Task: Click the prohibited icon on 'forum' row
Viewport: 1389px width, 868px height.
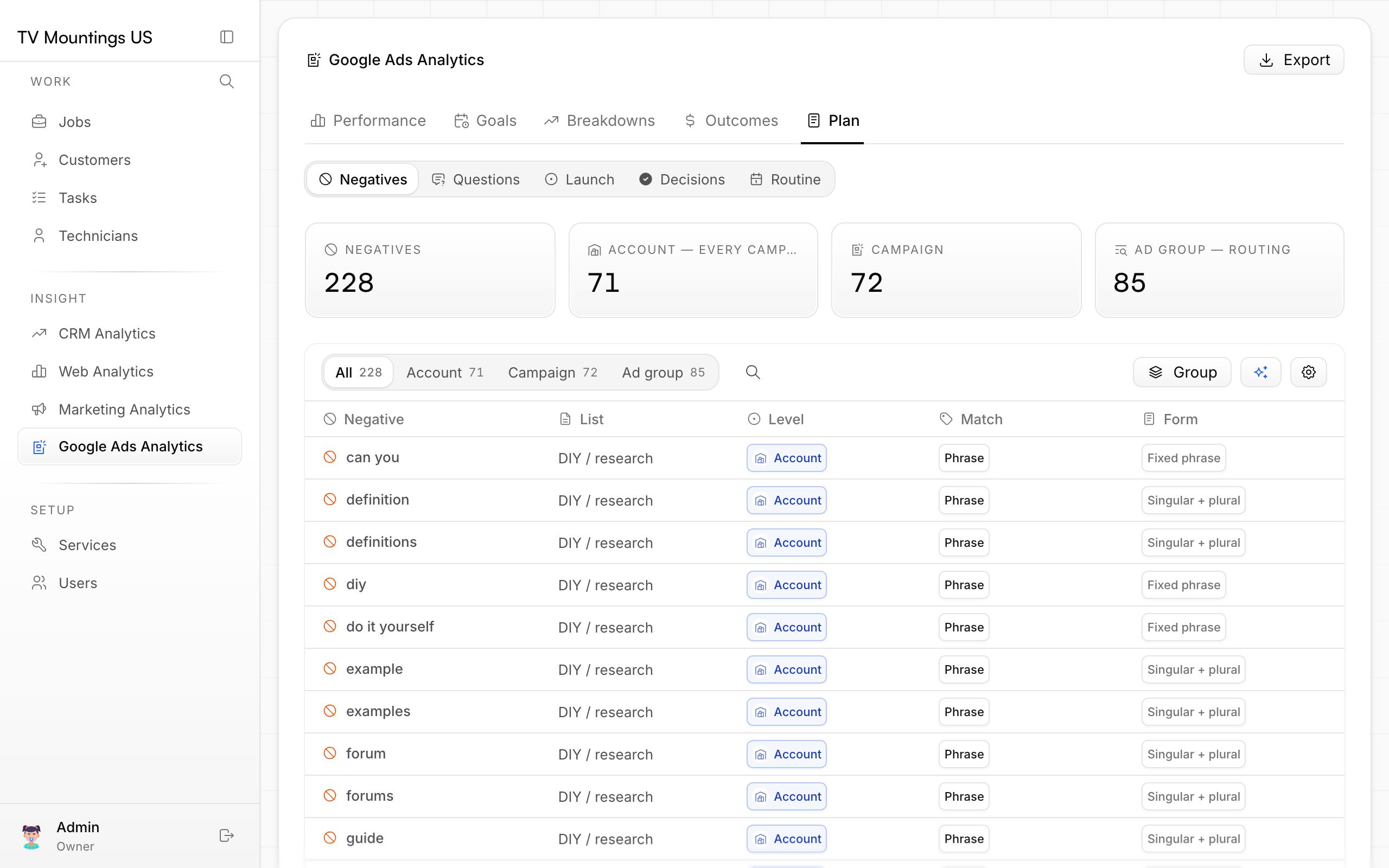Action: tap(329, 753)
